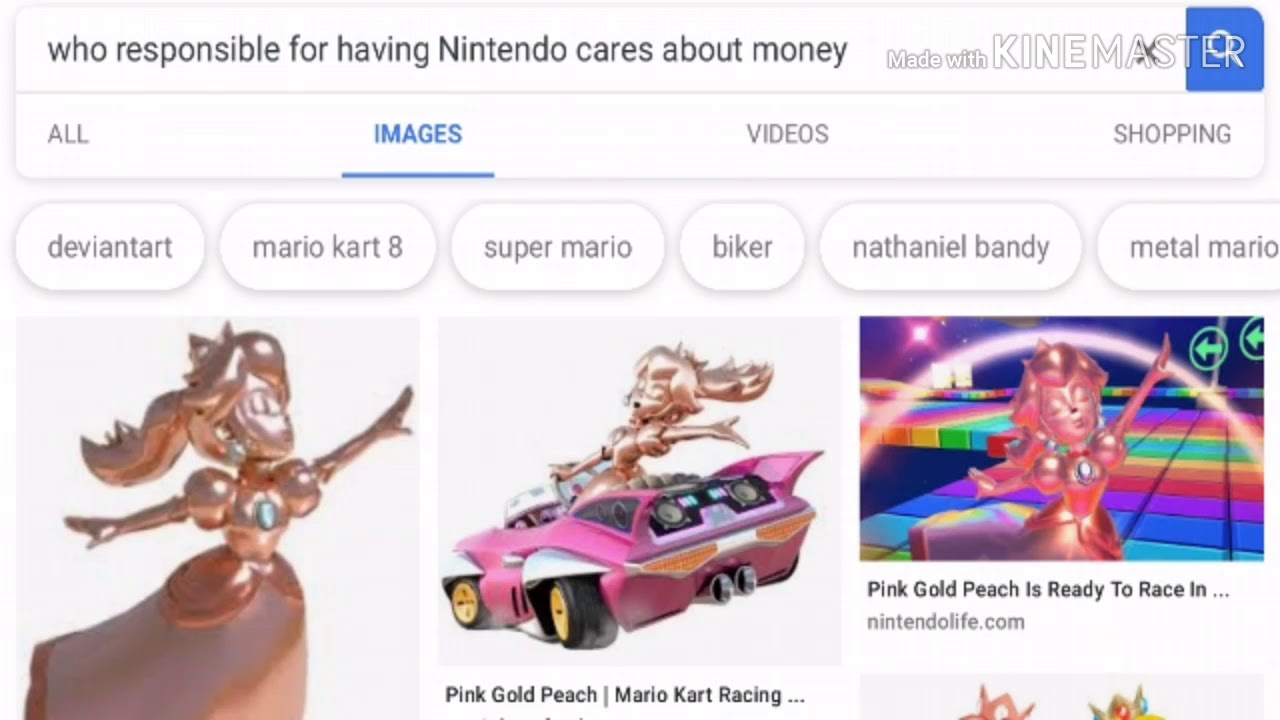Open the partially visible bottom-right image result

tap(1062, 698)
